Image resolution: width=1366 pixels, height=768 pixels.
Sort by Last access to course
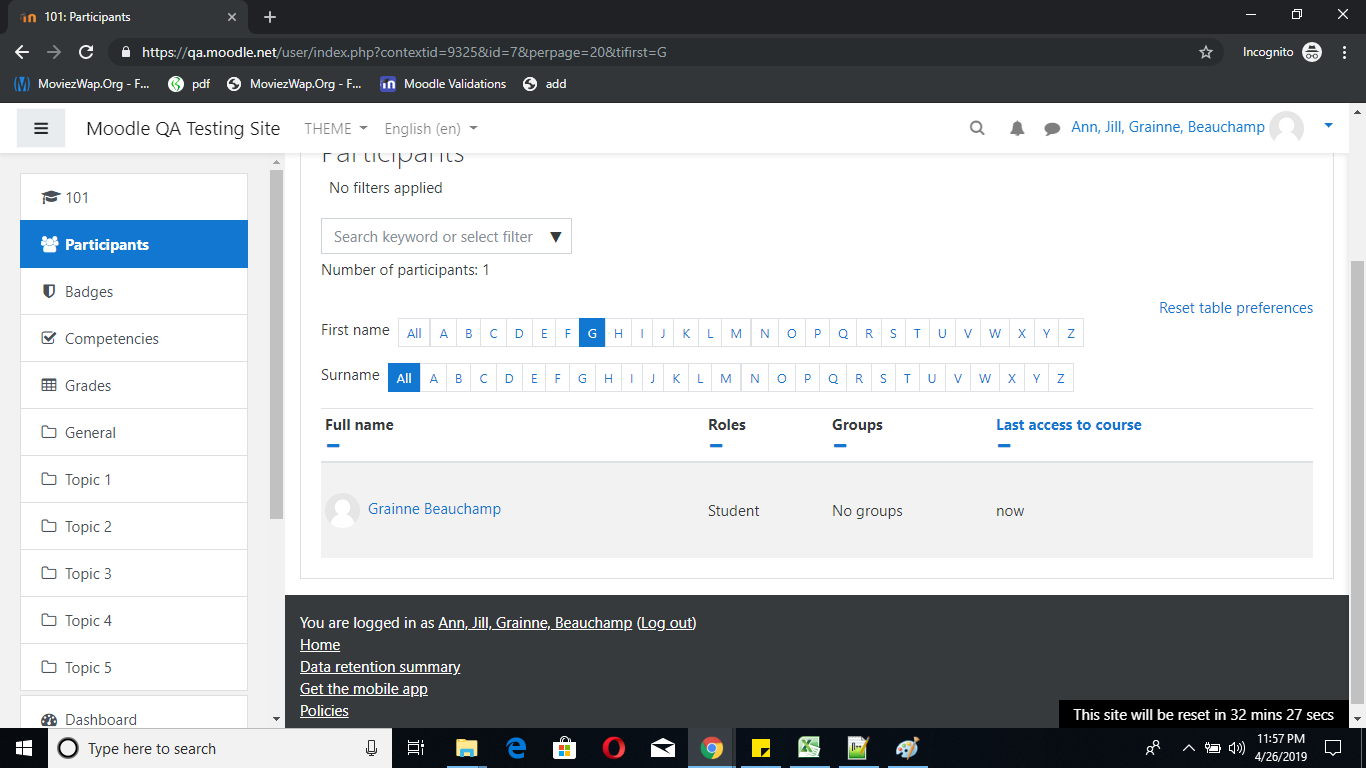tap(1068, 425)
